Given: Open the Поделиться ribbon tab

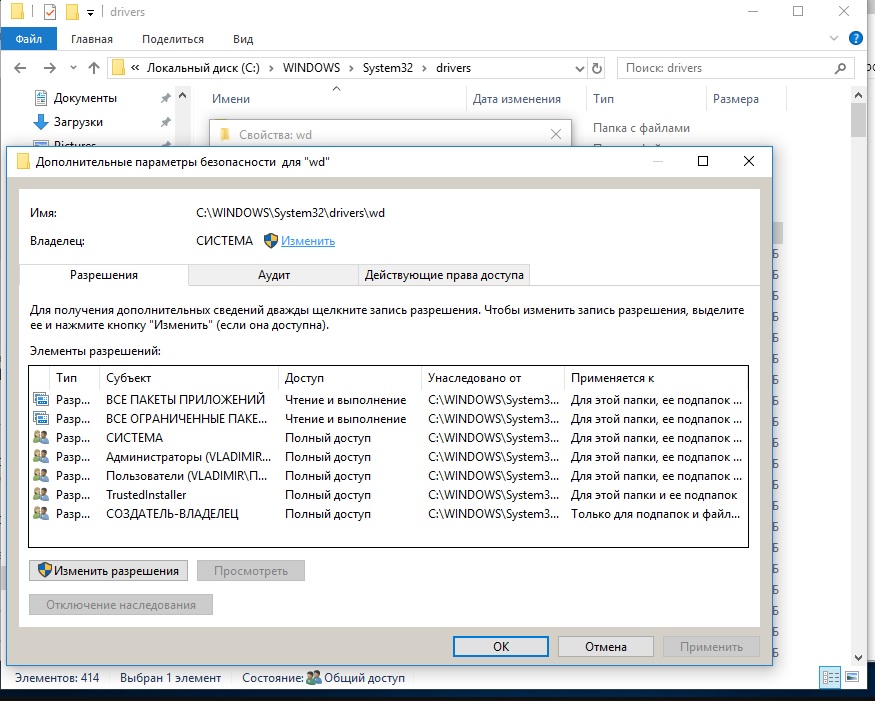Looking at the screenshot, I should [172, 39].
